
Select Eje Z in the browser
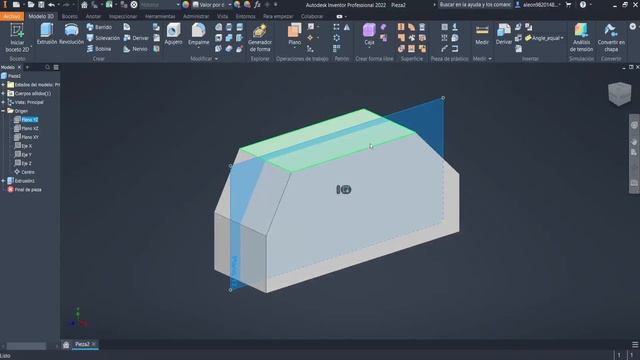(x=27, y=163)
